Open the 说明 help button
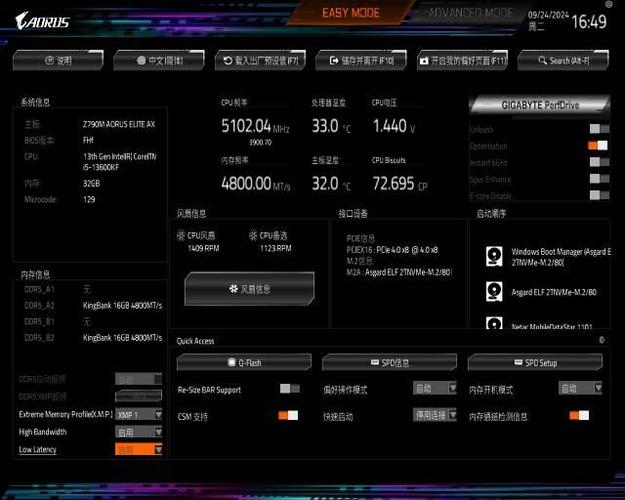This screenshot has width=625, height=500. pyautogui.click(x=58, y=61)
